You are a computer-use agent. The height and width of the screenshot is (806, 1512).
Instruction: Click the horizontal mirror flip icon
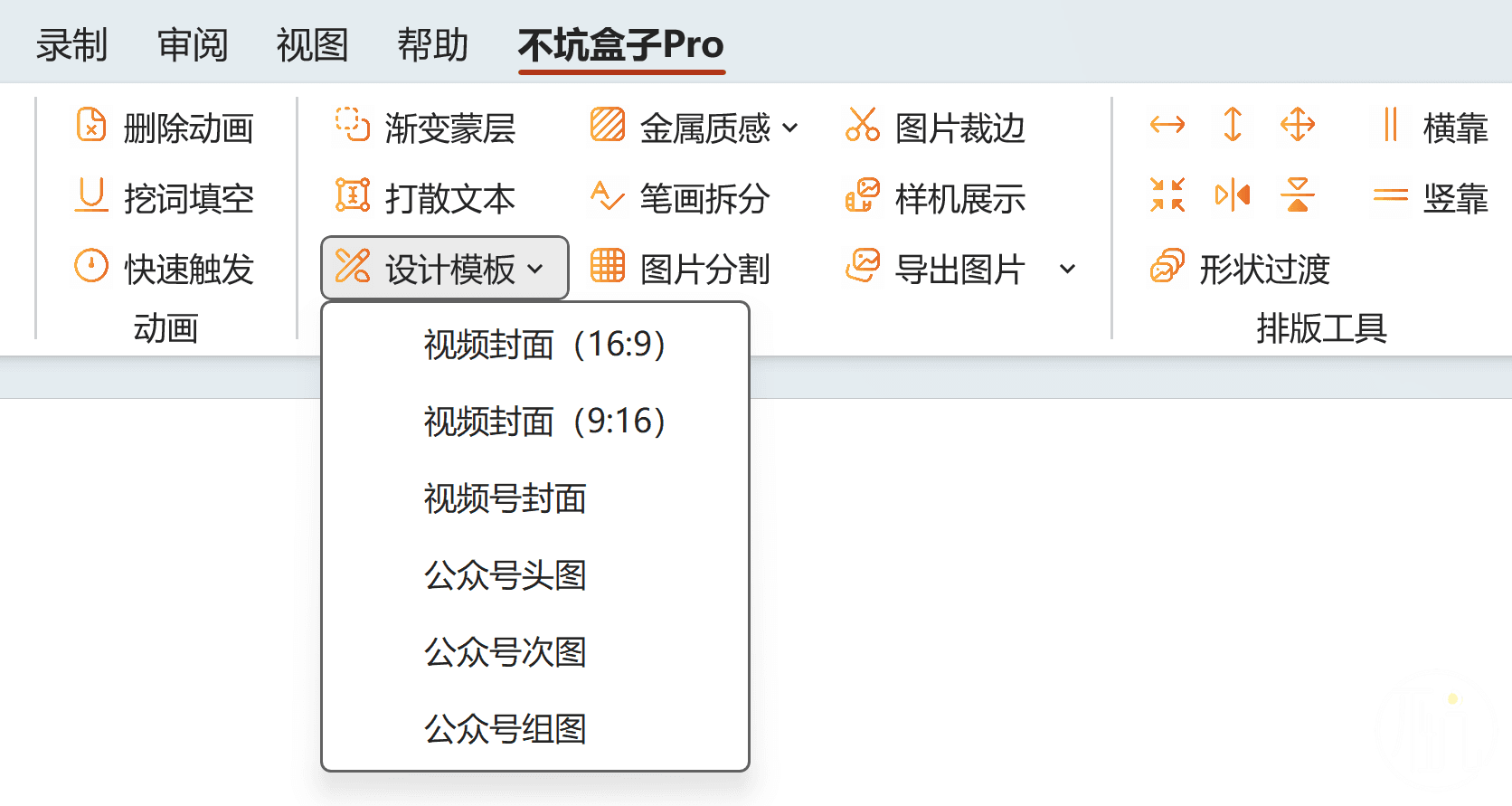coord(1233,194)
